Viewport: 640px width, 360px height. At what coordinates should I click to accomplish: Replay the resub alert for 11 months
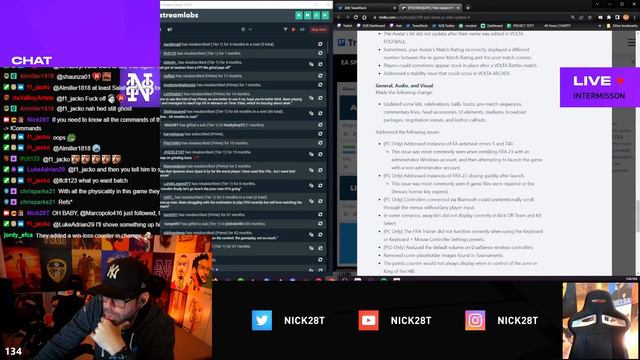pyautogui.click(x=320, y=76)
